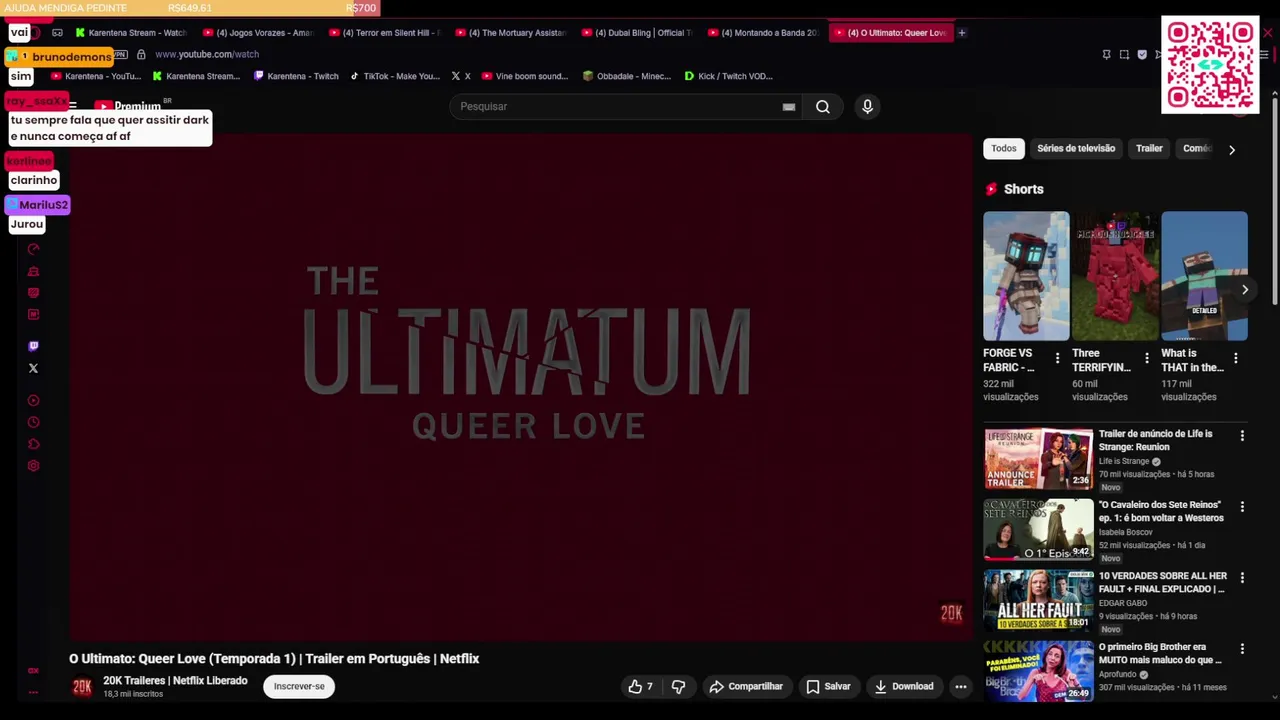Open the sidebar speedometer limiter icon
The image size is (1280, 720).
(x=33, y=249)
